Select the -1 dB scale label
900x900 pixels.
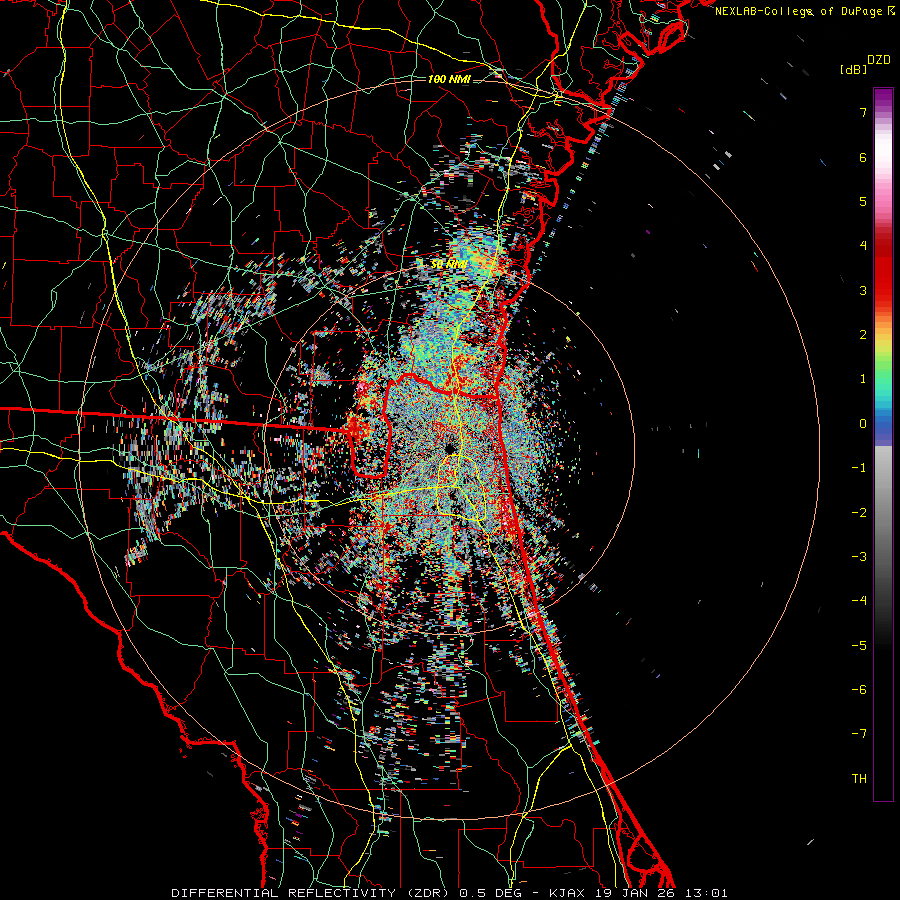tap(859, 468)
